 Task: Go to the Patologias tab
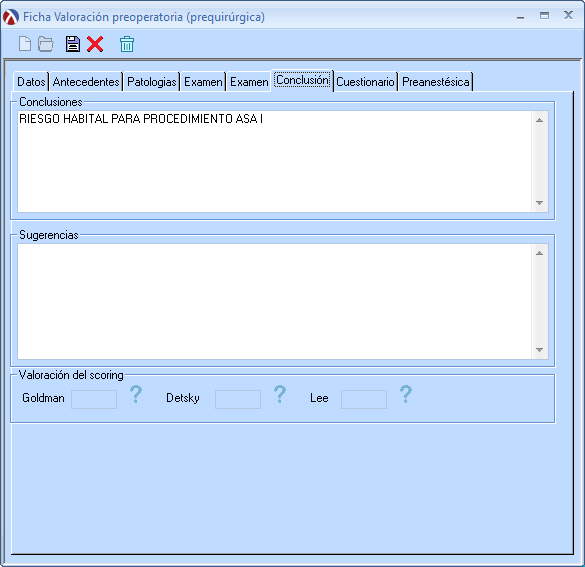pos(151,81)
